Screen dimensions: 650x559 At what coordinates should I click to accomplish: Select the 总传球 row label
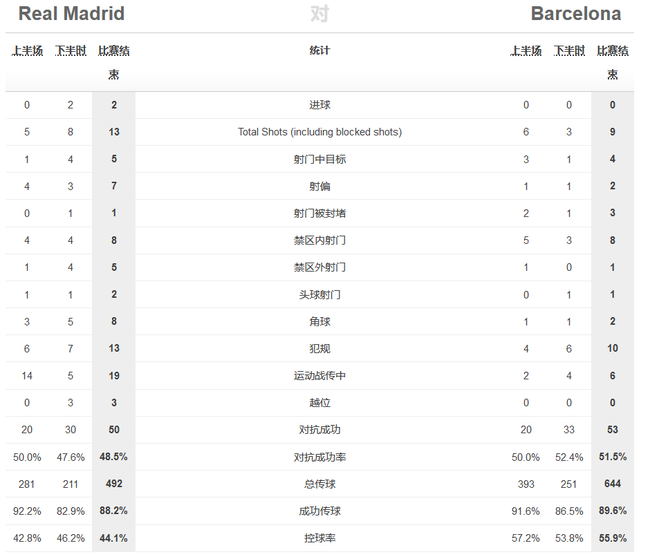(320, 484)
